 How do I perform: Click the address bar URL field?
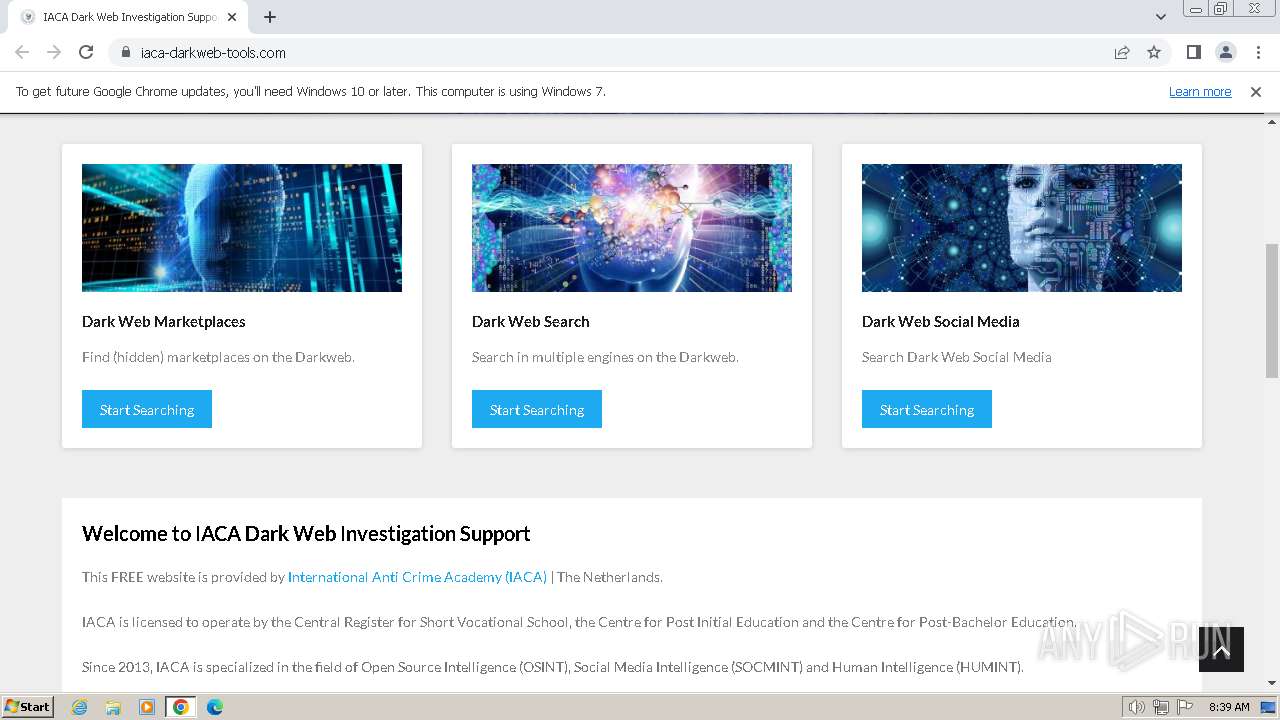coord(600,52)
